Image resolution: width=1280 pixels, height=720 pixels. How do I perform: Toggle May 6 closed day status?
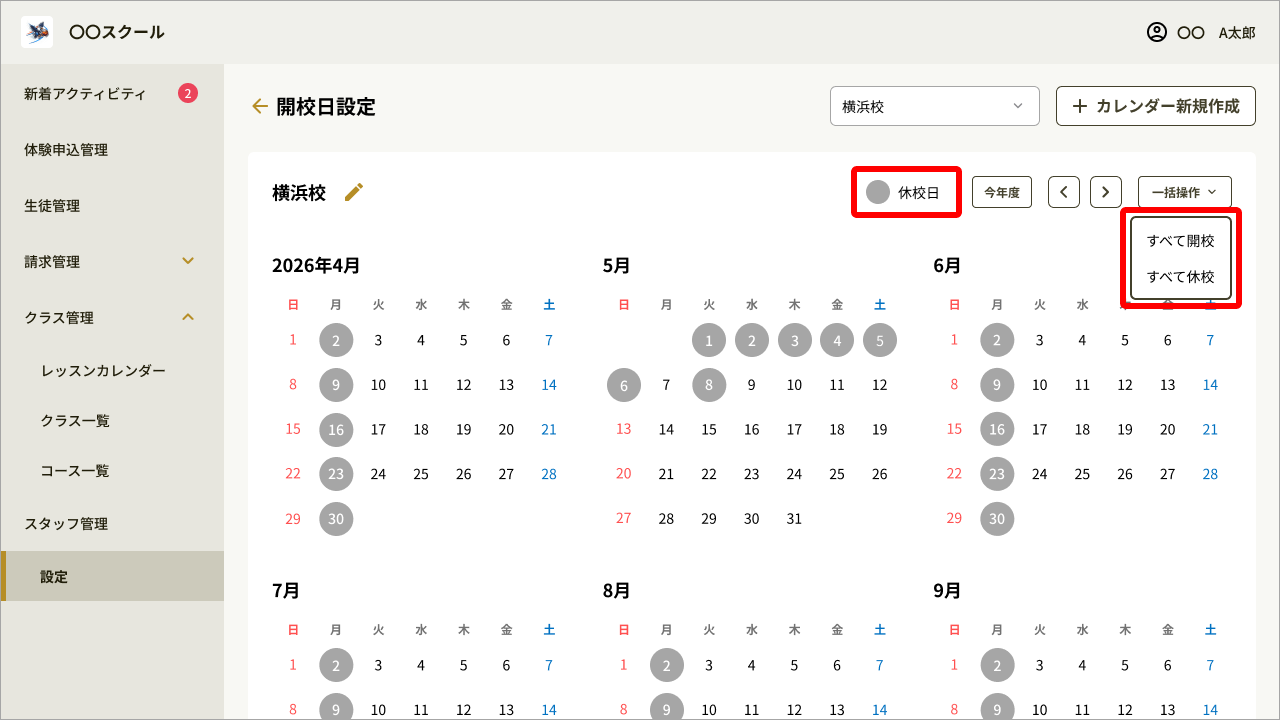(x=624, y=385)
